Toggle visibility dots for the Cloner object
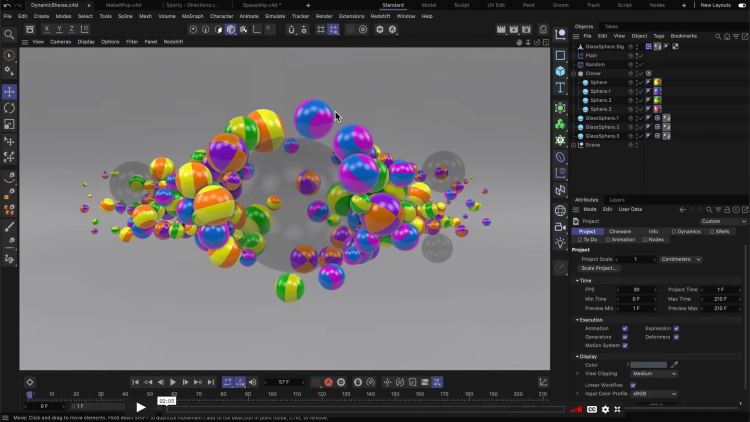This screenshot has width=750, height=422. coord(637,74)
